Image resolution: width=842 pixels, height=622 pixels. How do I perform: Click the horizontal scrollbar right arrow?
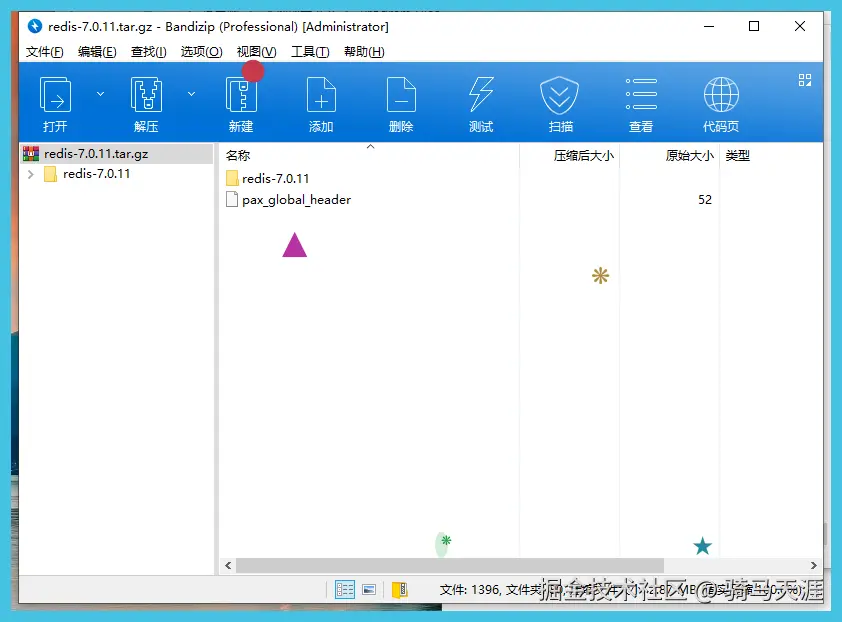[814, 566]
